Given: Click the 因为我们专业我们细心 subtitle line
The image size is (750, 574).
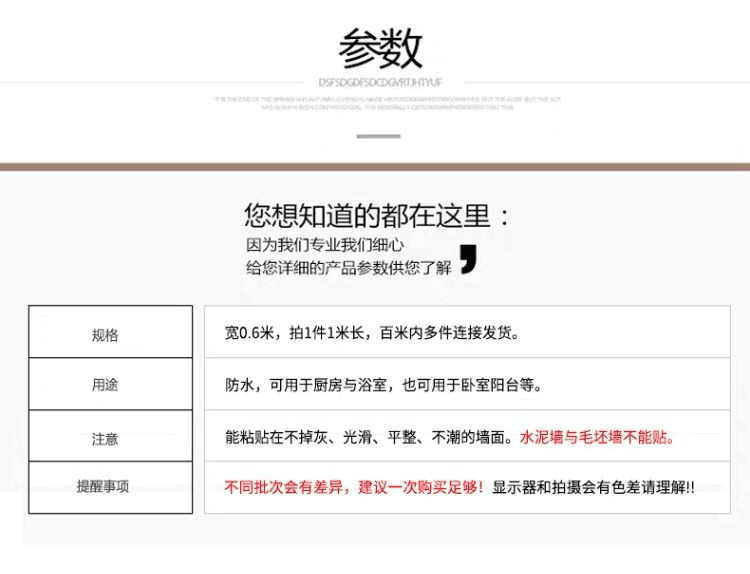Looking at the screenshot, I should [x=325, y=245].
